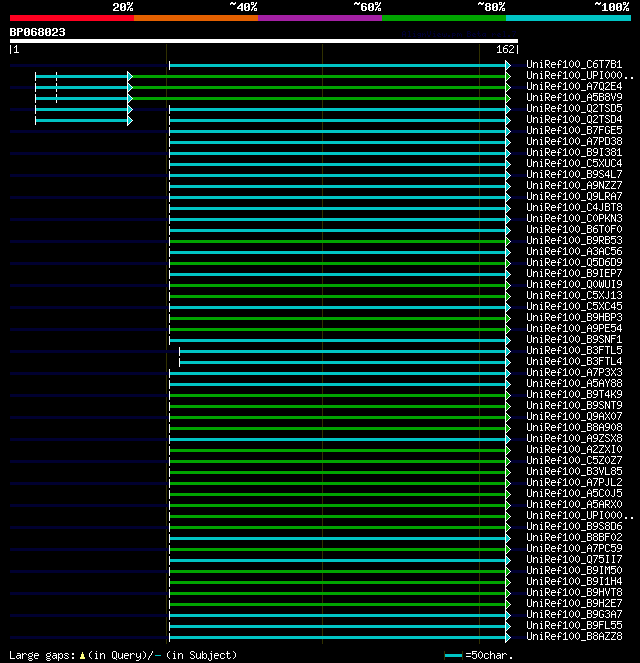Screen dimensions: 640x663
Task: Click the green ~80% identity legend segment
Action: click(x=444, y=18)
